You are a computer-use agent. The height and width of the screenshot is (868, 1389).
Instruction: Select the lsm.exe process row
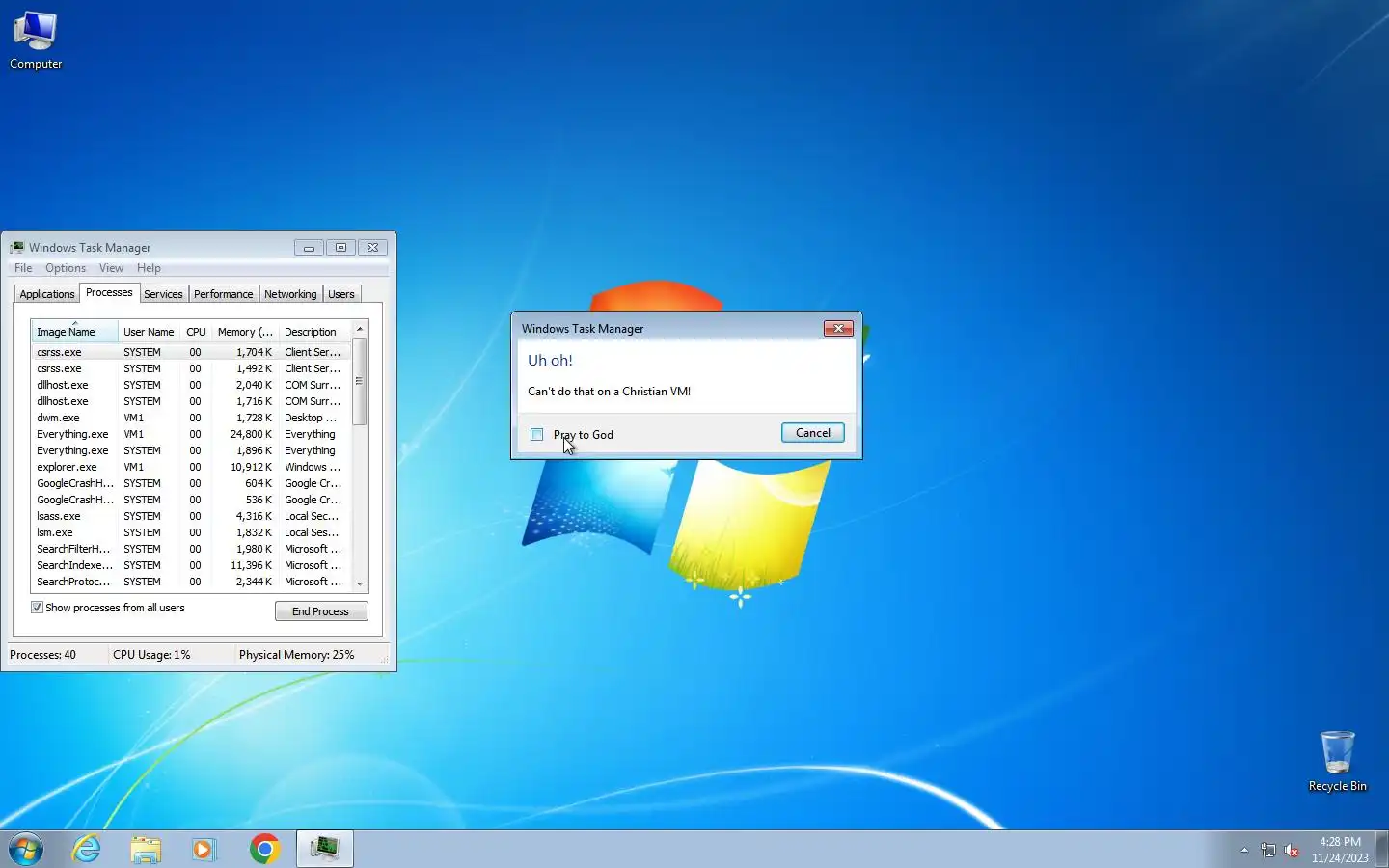[191, 532]
